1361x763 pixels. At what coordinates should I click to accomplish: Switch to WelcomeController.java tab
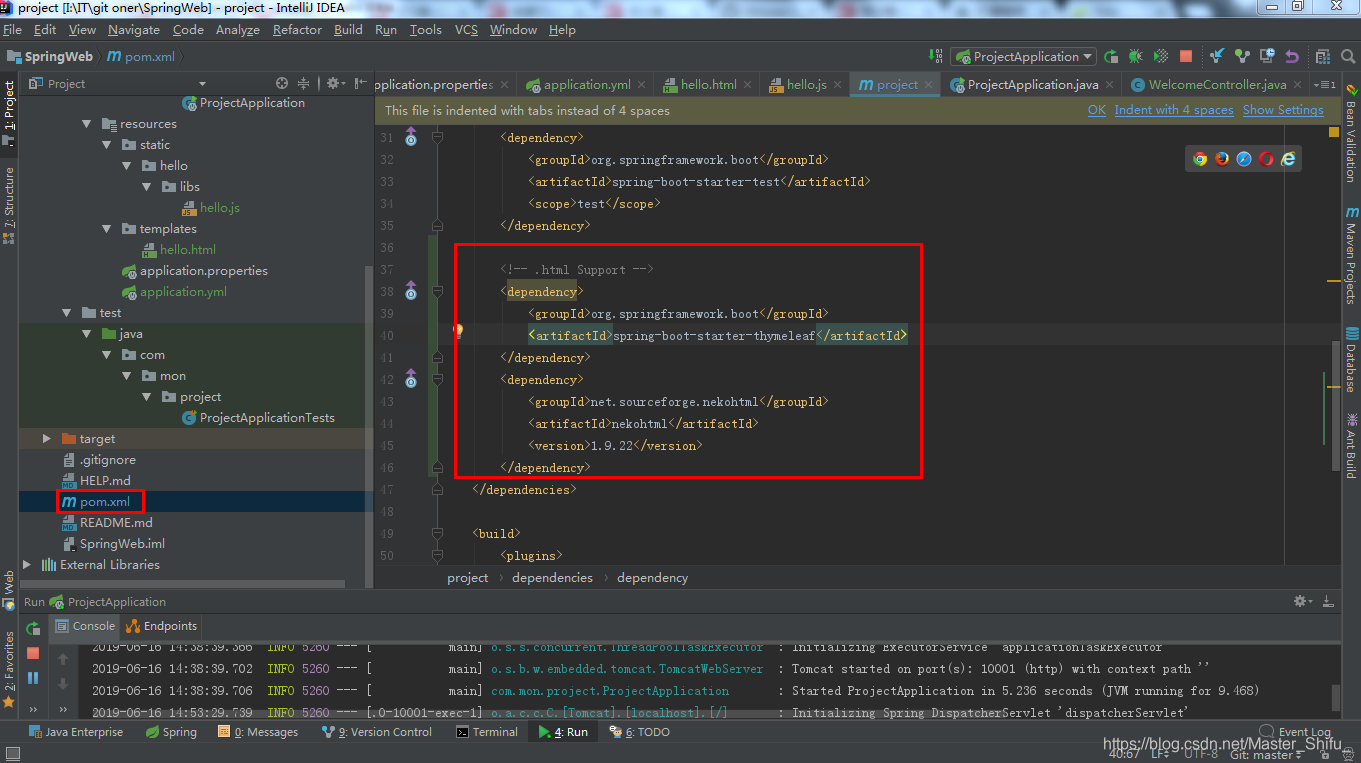click(1217, 84)
